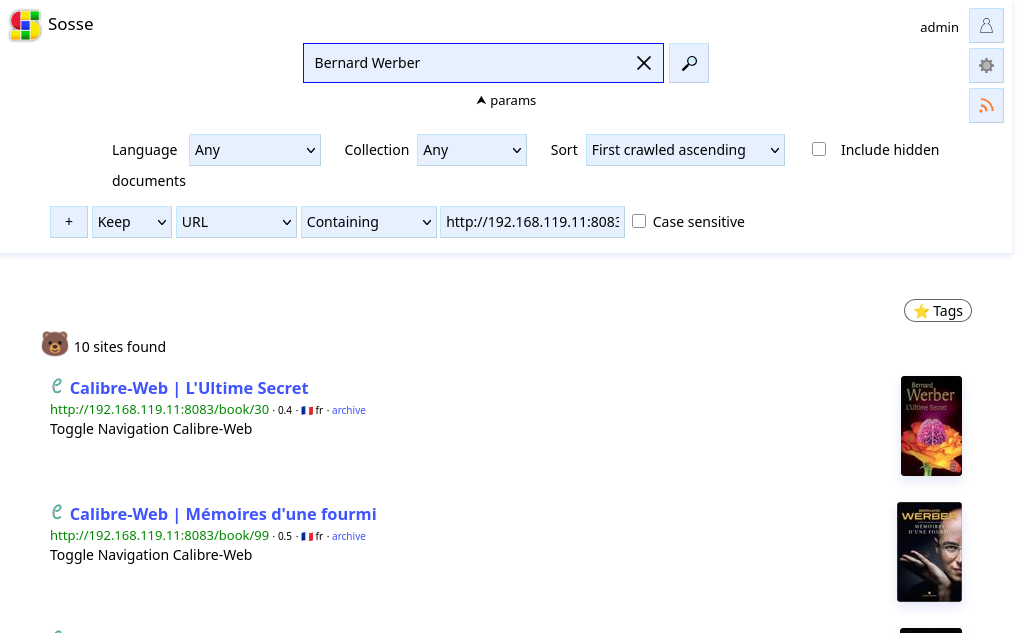Open Calibre-Web | Mémoires d'une fourmi result
Screen dimensions: 1024x633
point(223,514)
